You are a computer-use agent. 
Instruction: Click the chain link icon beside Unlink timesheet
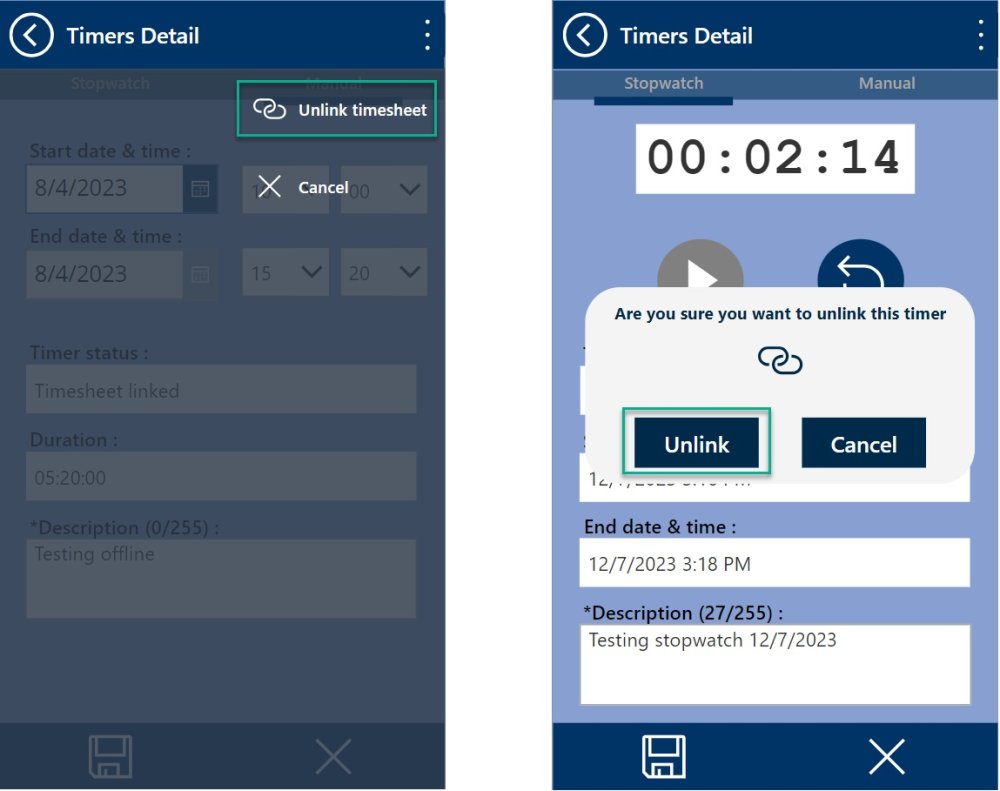(x=269, y=109)
